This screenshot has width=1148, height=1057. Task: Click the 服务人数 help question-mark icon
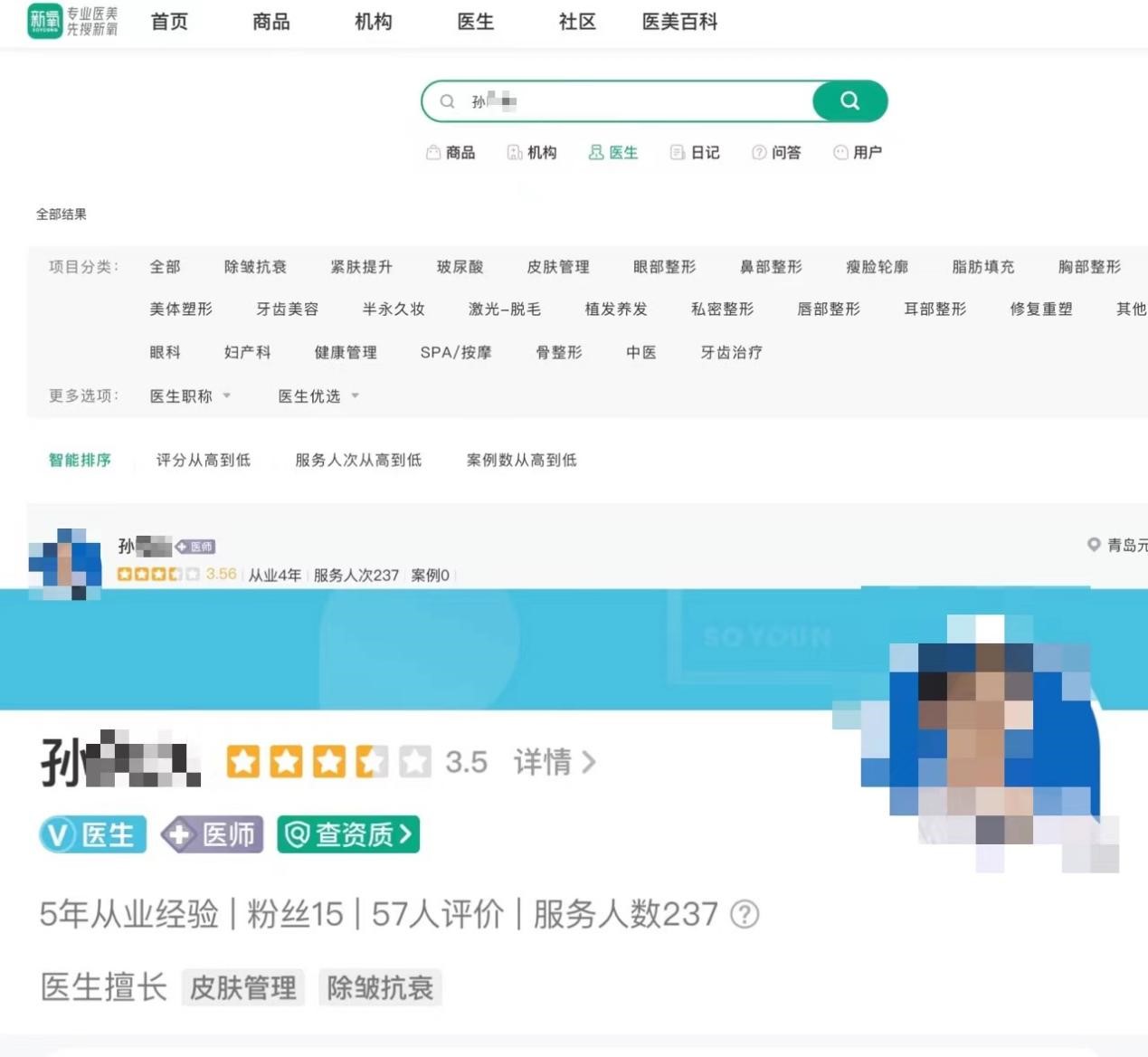pos(744,914)
